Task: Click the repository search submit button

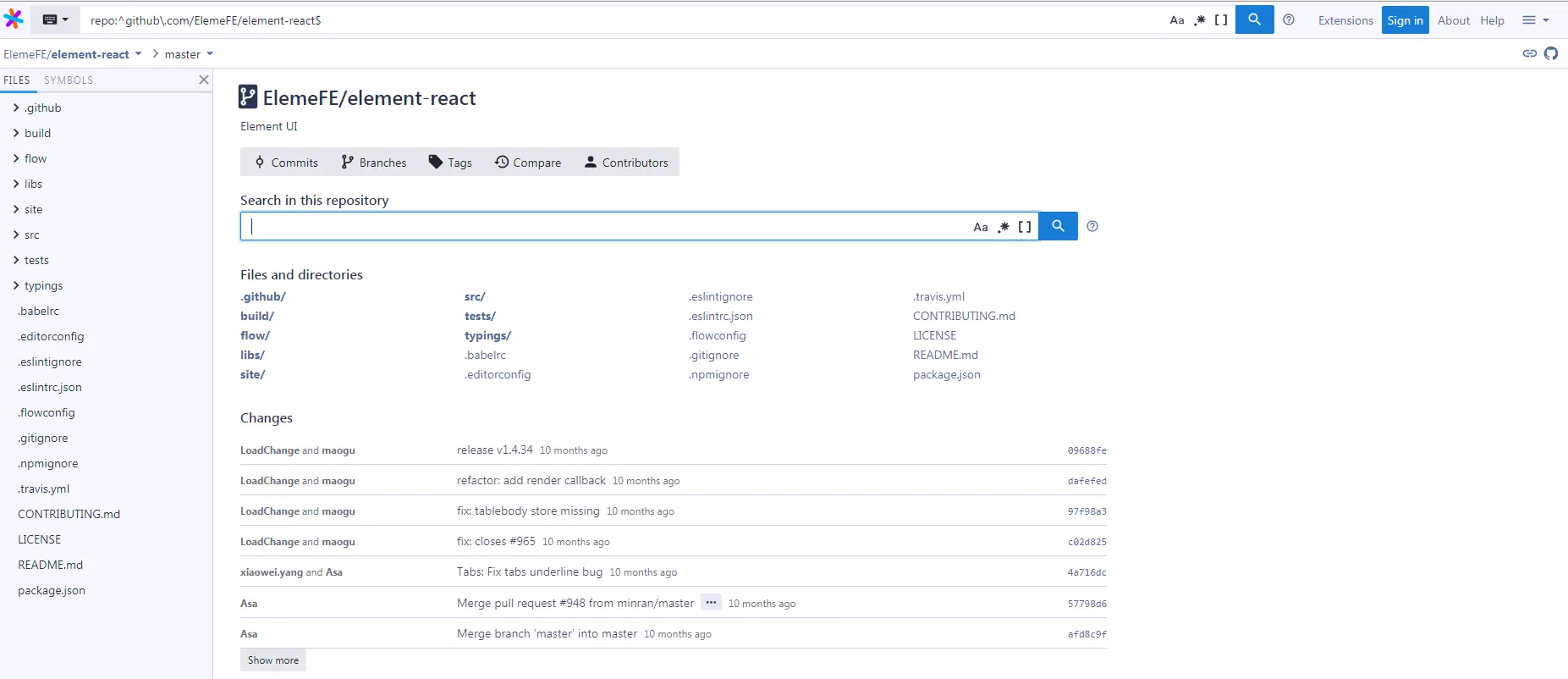Action: pos(1058,226)
